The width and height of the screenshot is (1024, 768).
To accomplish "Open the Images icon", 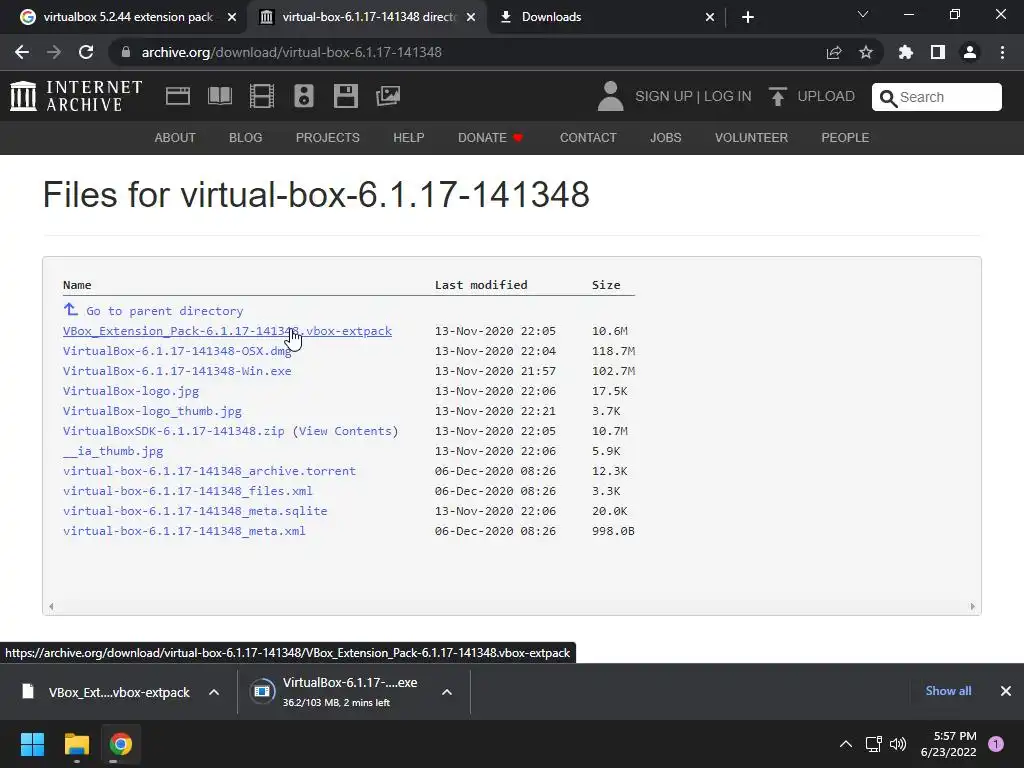I will [x=388, y=96].
